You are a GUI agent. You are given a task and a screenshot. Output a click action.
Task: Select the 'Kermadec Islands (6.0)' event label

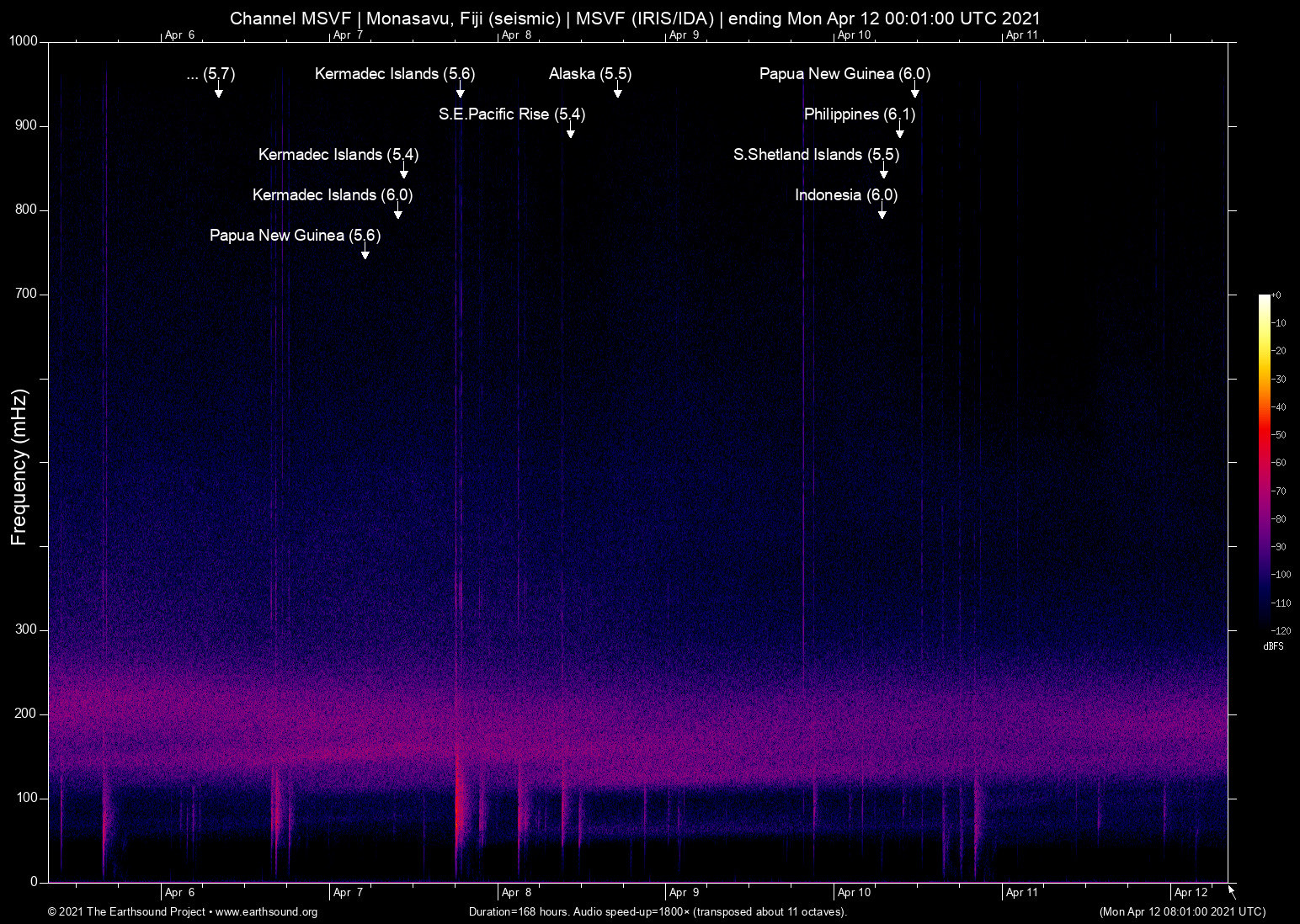point(333,195)
